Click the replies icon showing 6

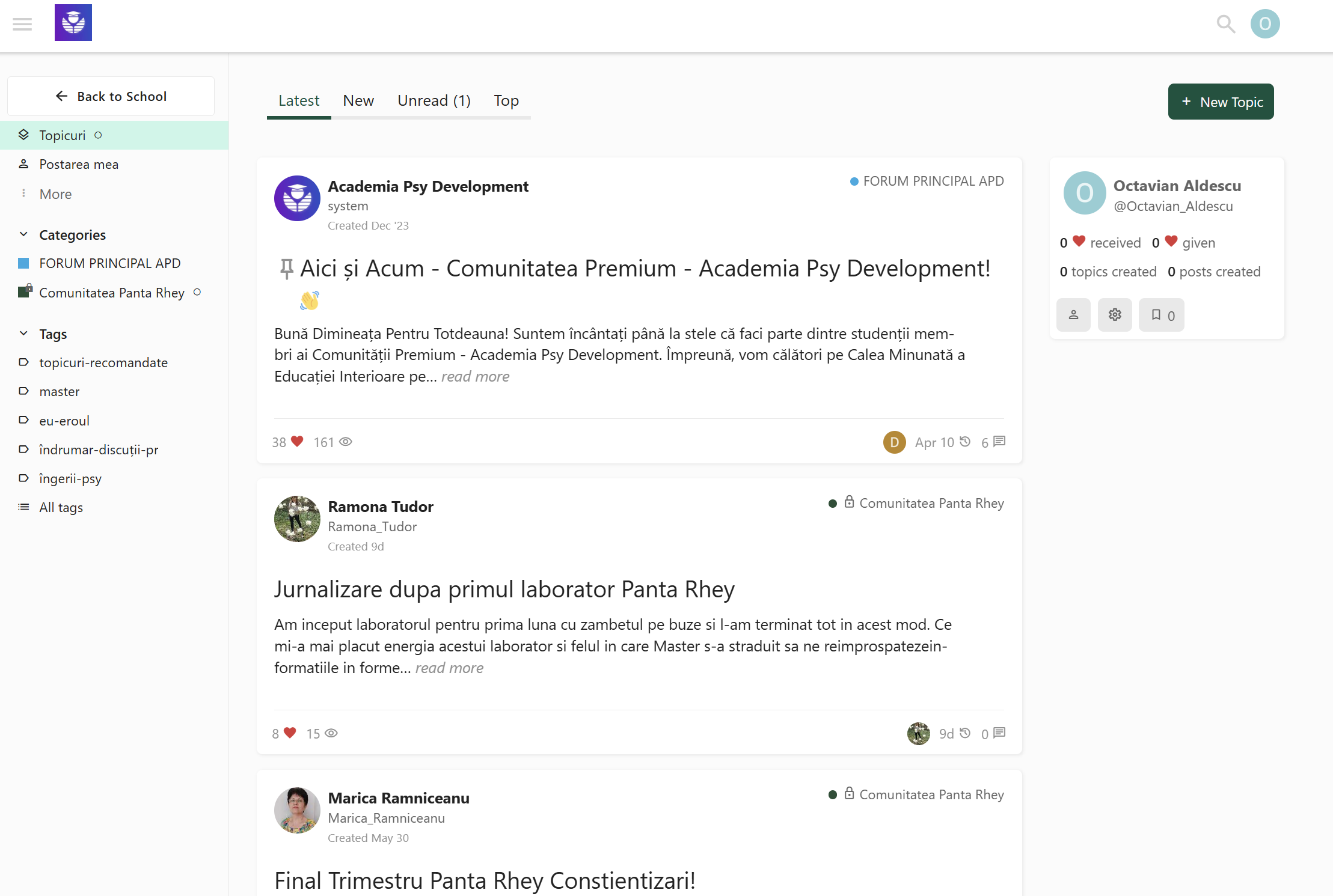(x=999, y=442)
